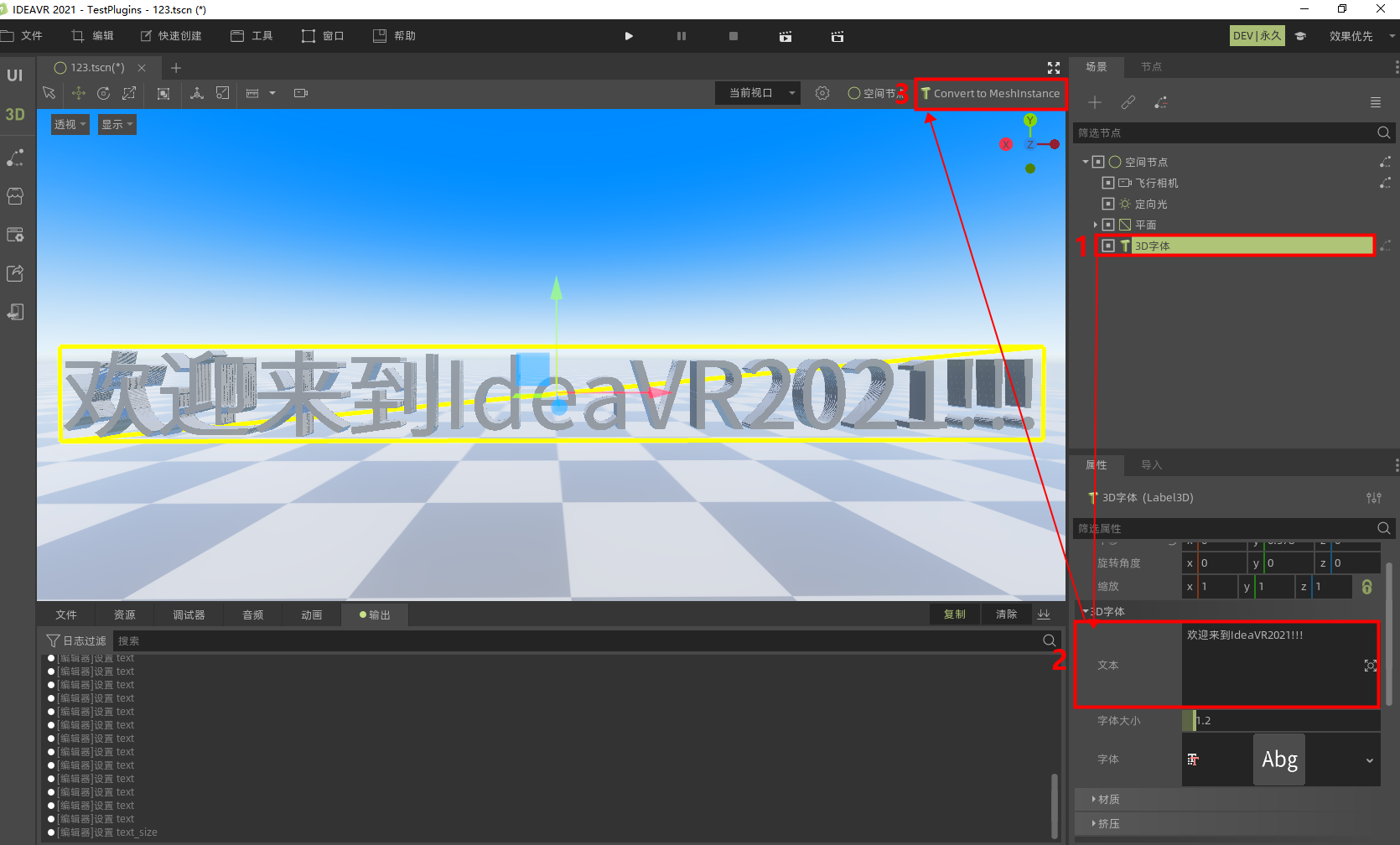
Task: Click the camera preview icon in viewport toolbar
Action: 301,93
